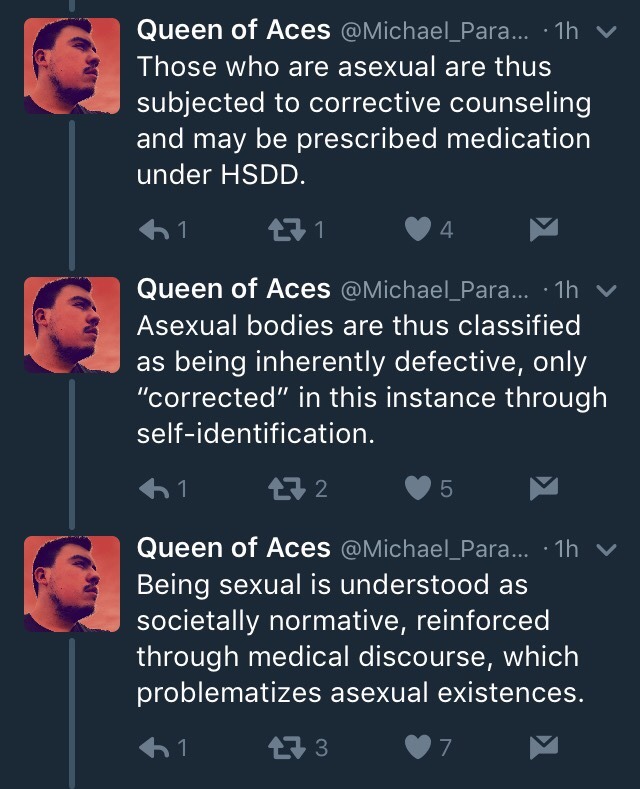The width and height of the screenshot is (640, 789).
Task: Like the tweet mentioning HSDD
Action: coord(419,230)
